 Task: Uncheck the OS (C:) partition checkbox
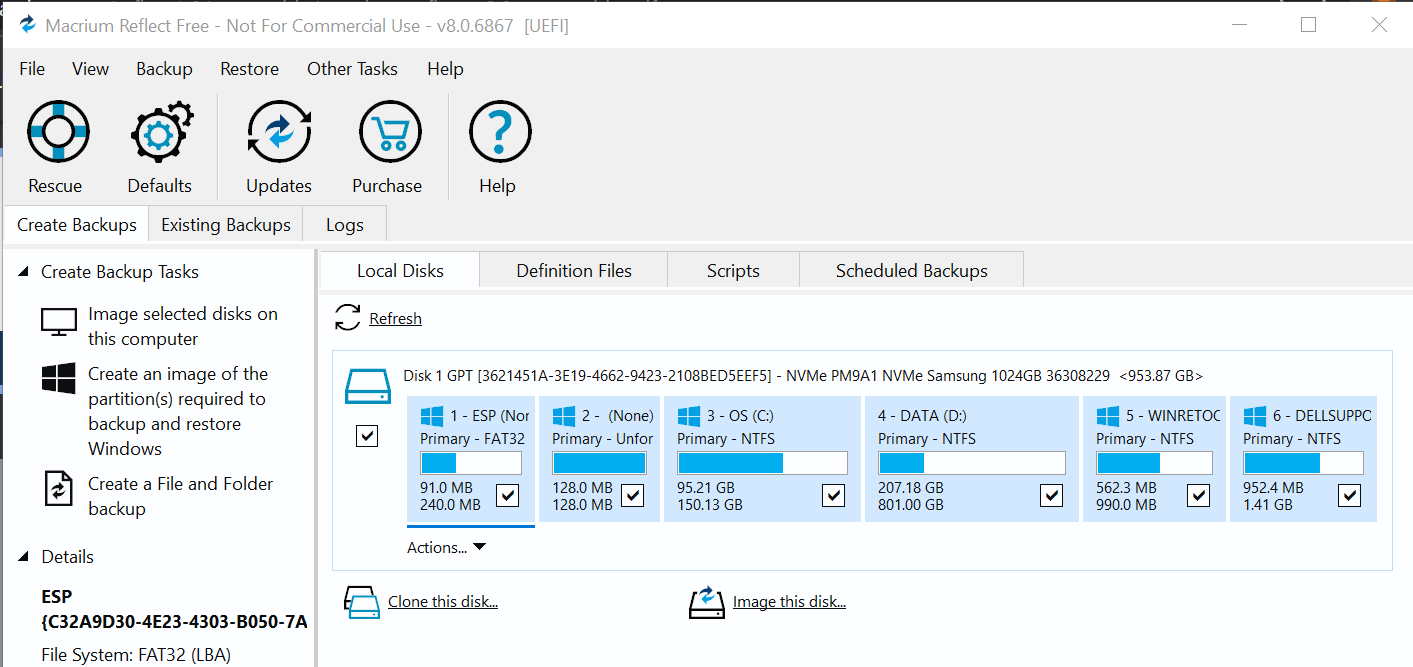tap(834, 495)
